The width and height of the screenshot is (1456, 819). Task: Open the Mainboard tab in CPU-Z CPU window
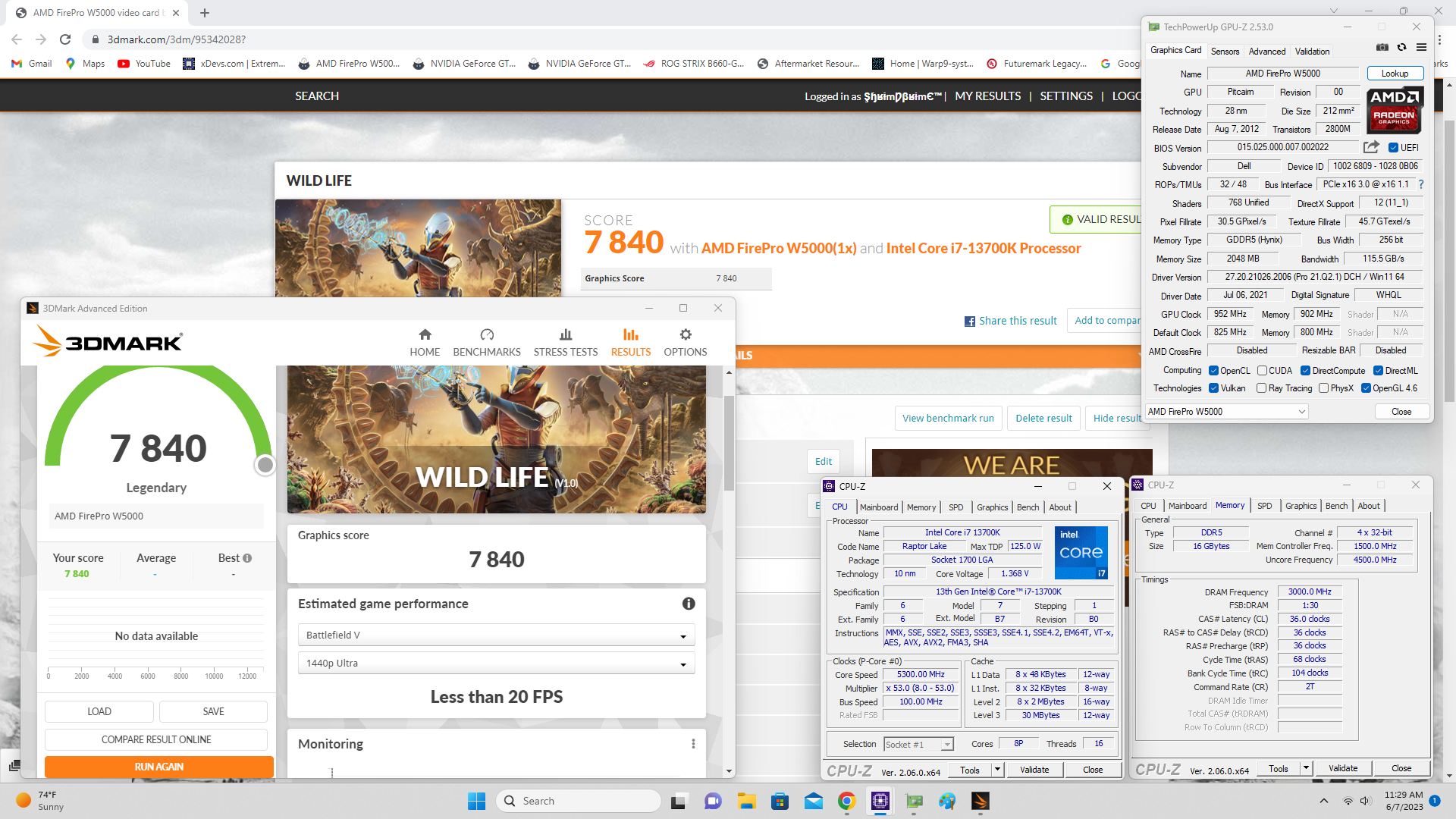[879, 507]
